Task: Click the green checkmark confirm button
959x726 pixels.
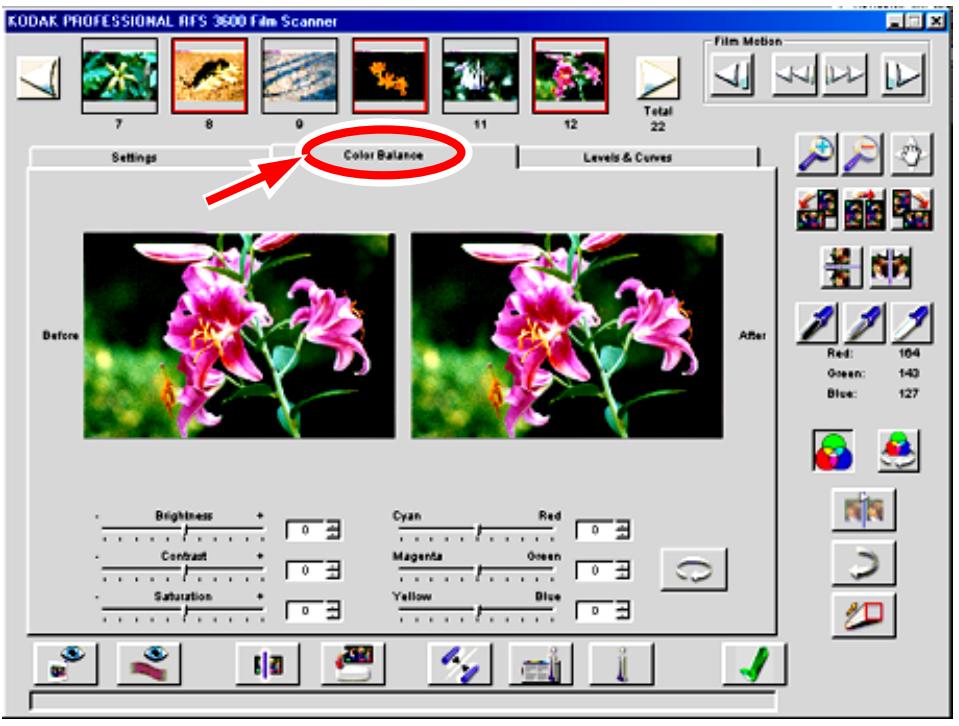Action: click(754, 664)
